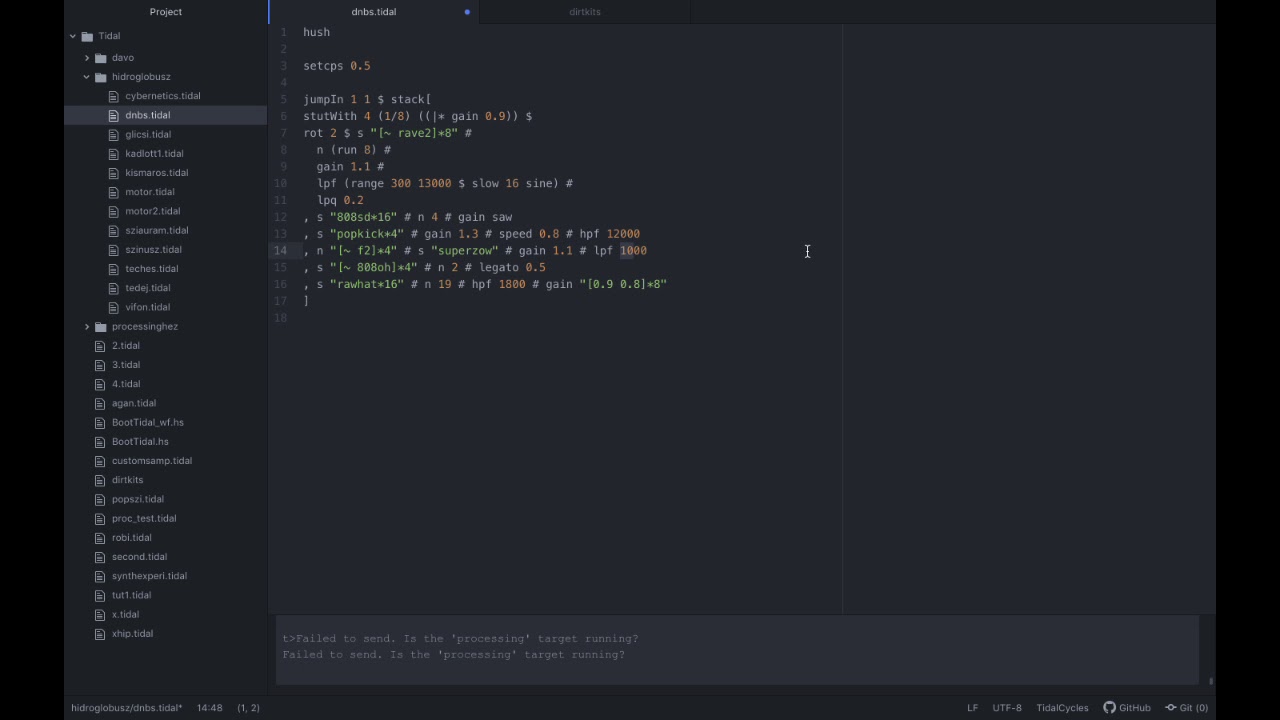This screenshot has width=1280, height=720.
Task: Click the Tidal folder icon
Action: point(87,37)
